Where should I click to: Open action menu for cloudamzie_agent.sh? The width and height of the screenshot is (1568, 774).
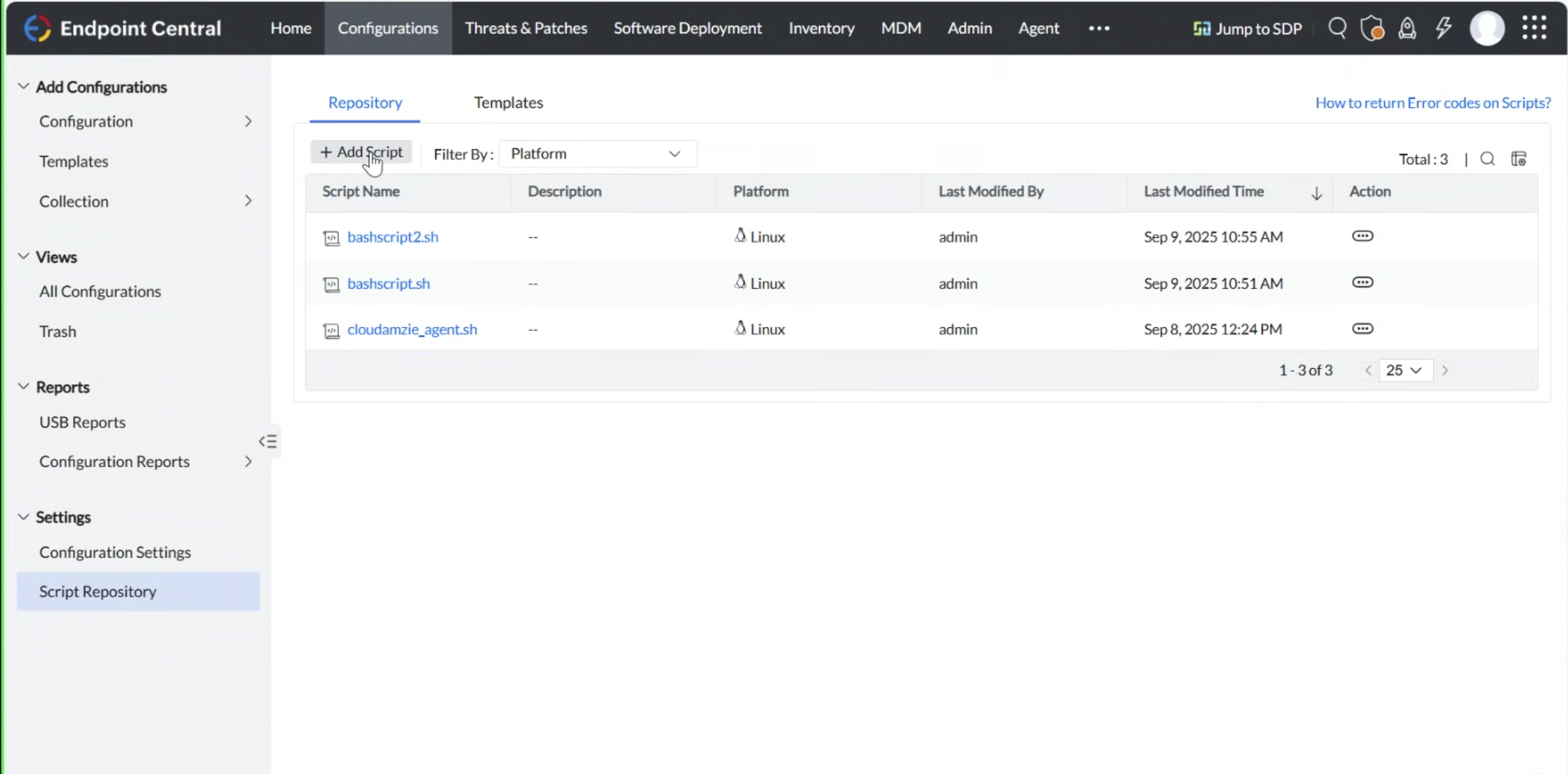[x=1362, y=329]
